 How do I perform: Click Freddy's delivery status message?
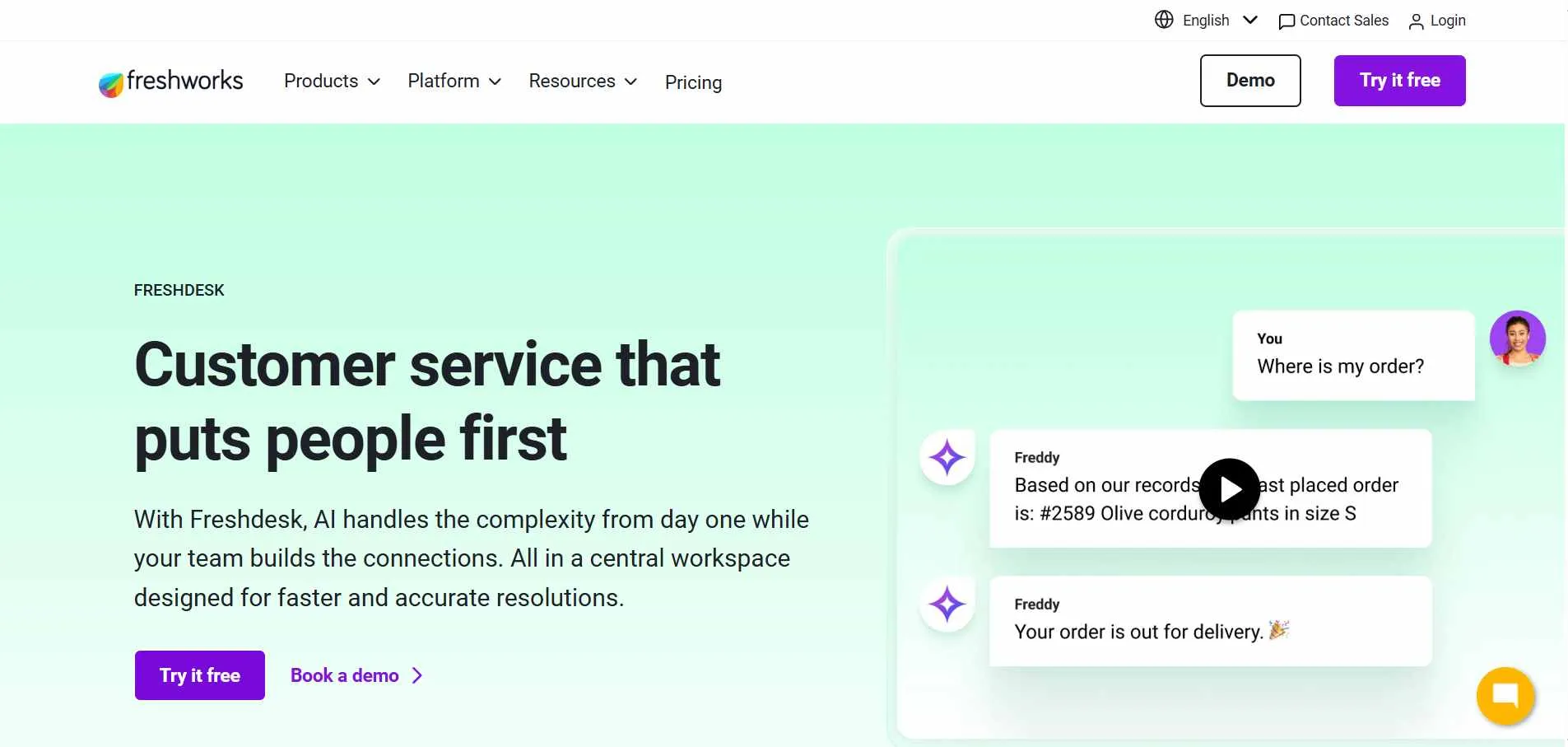point(1211,622)
